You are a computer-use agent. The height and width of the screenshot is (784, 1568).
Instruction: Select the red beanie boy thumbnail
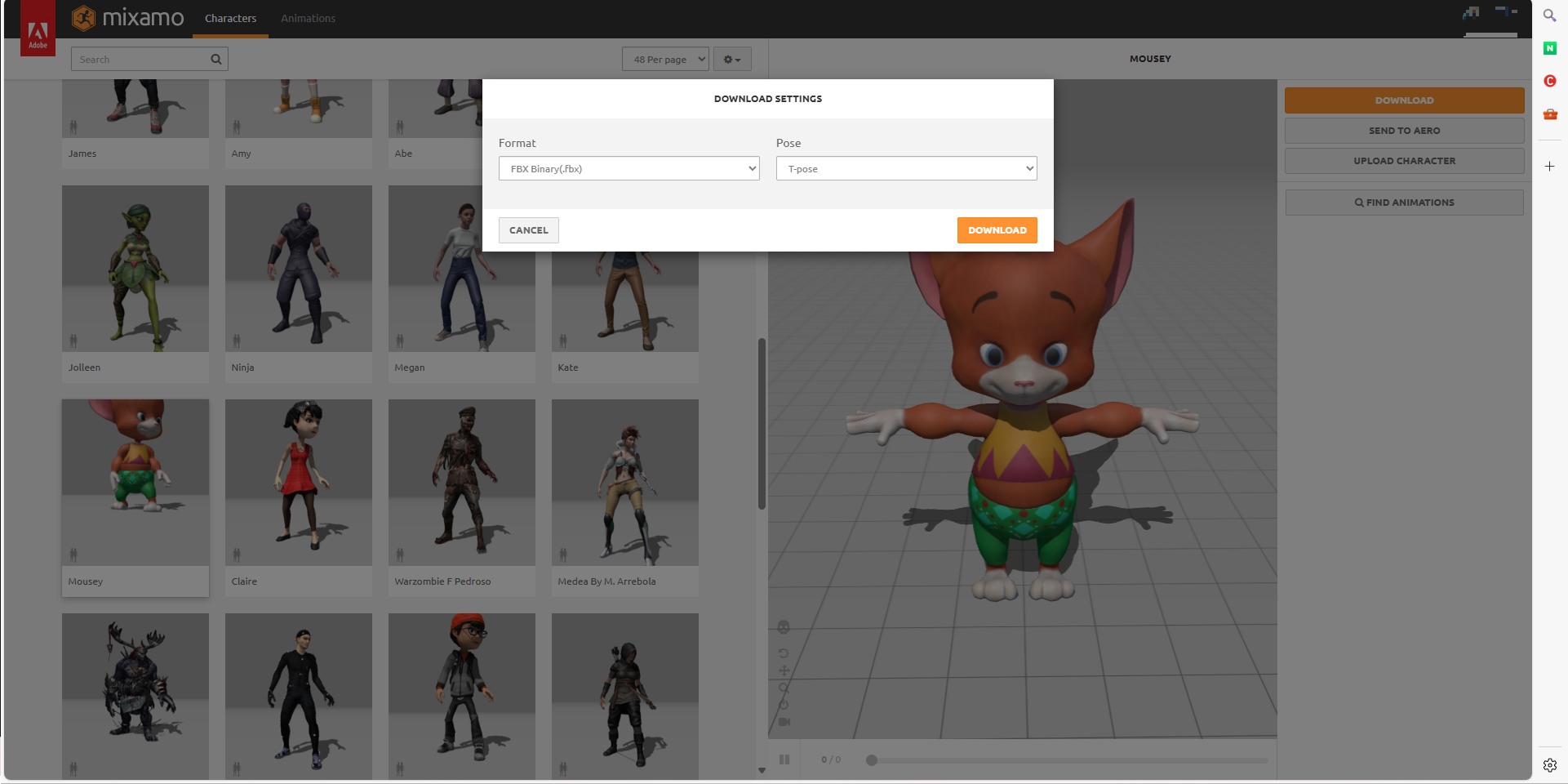(462, 696)
